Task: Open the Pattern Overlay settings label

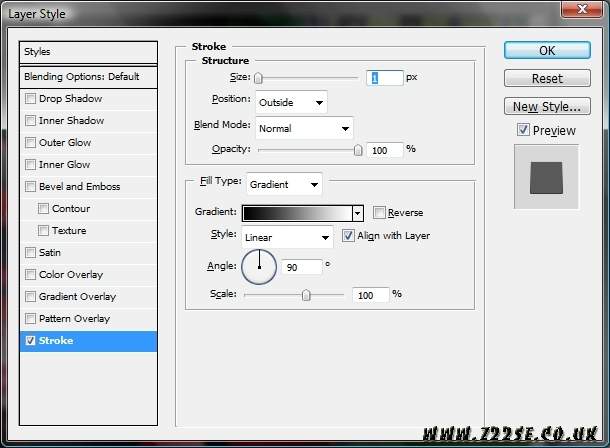Action: point(75,319)
